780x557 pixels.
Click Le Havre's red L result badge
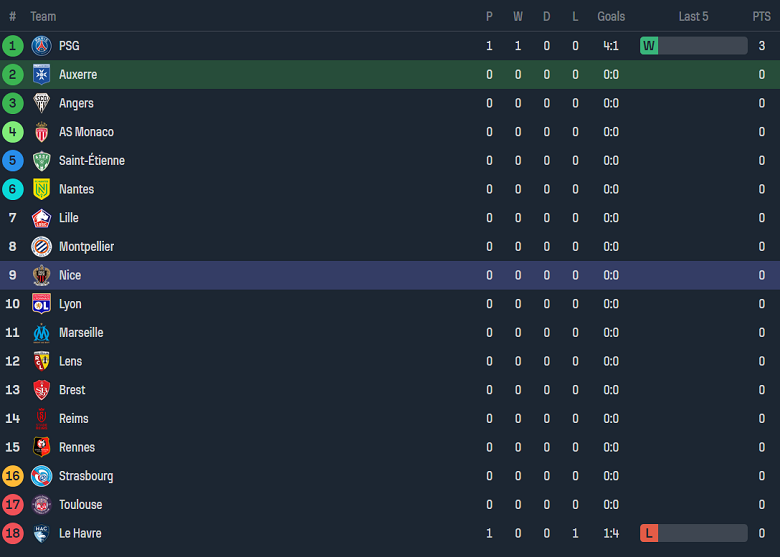click(649, 533)
